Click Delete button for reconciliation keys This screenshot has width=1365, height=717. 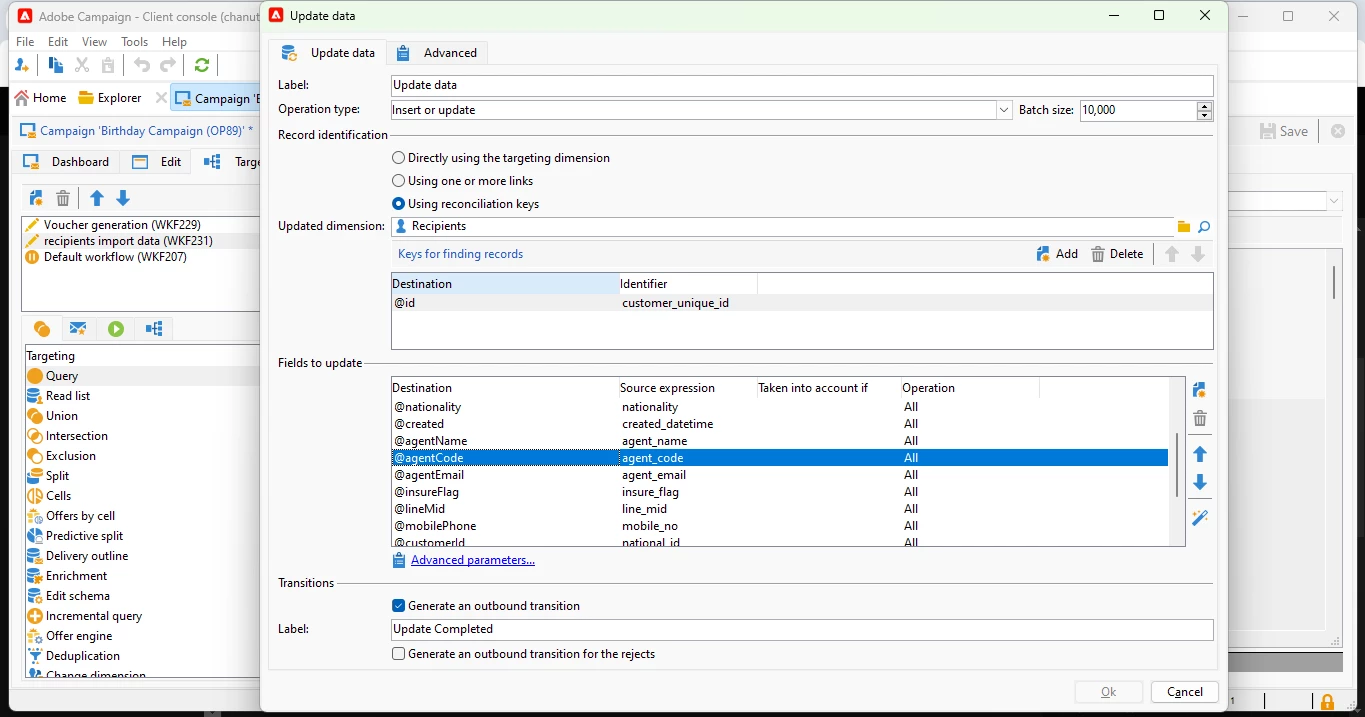[1117, 254]
